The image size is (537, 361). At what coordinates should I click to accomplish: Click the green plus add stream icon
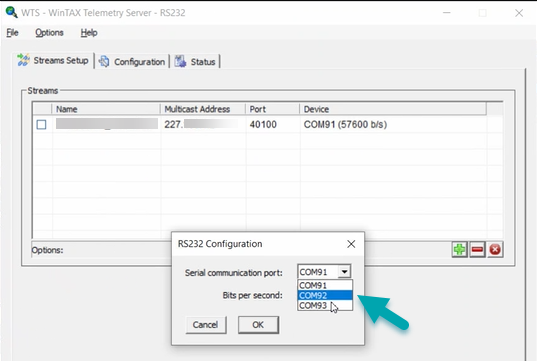coord(459,249)
